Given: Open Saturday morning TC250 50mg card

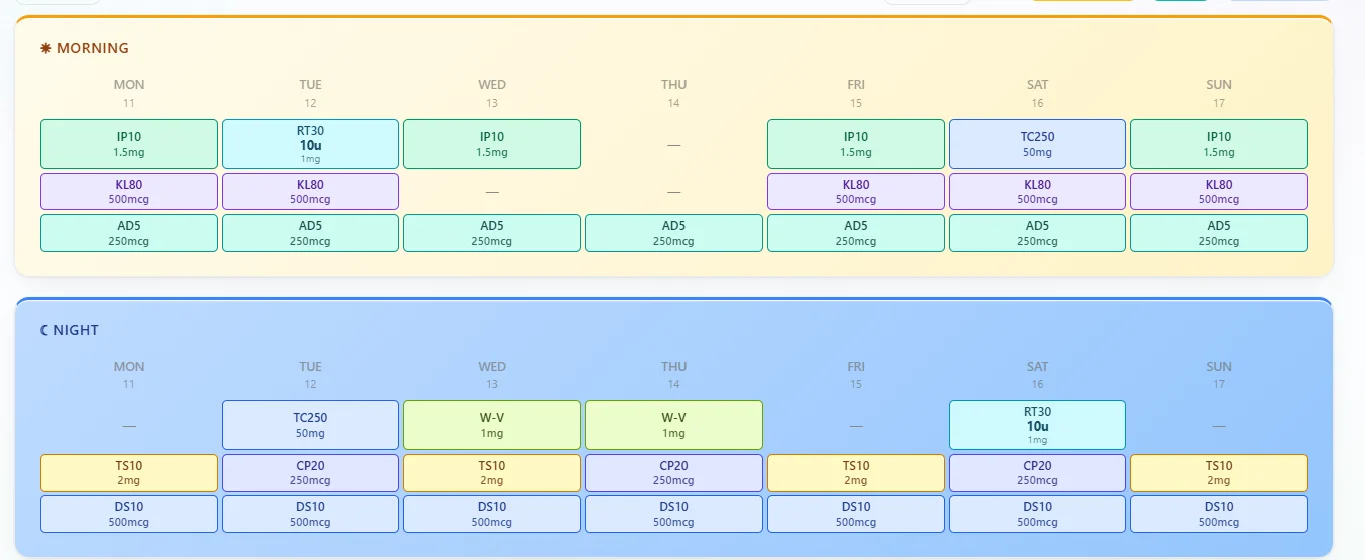Looking at the screenshot, I should point(1037,144).
